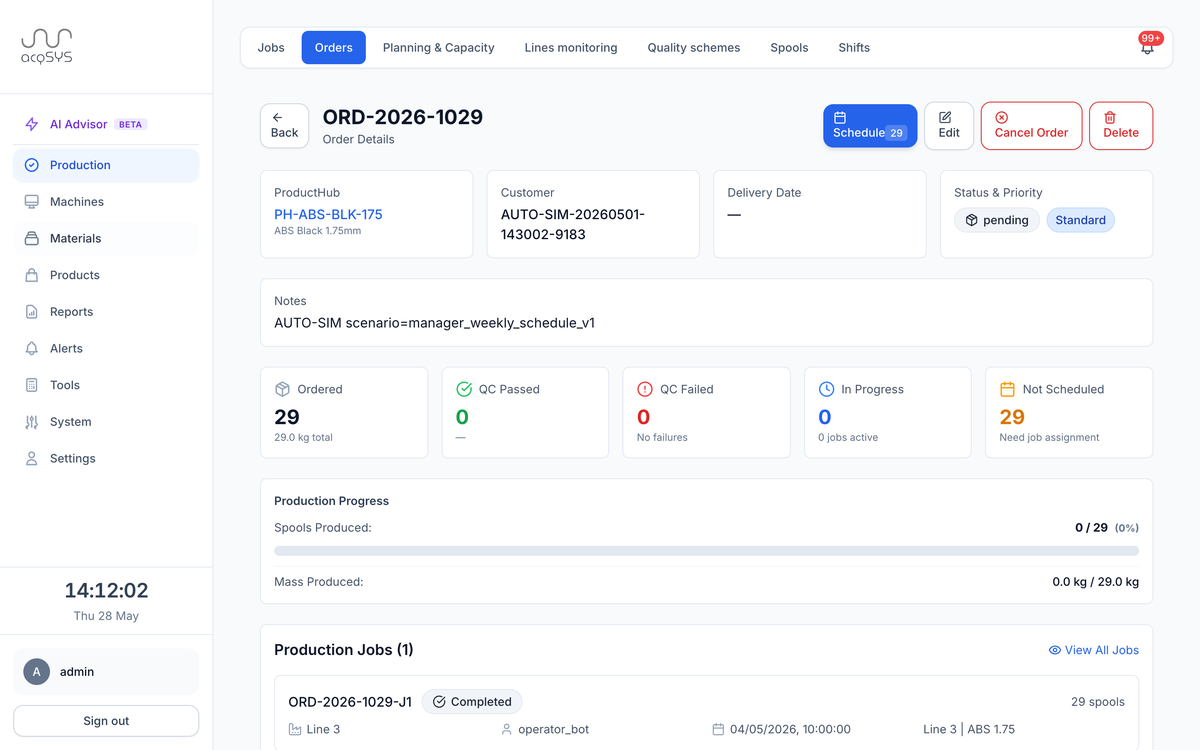Click the Sign out button
The image size is (1200, 750).
tap(106, 721)
